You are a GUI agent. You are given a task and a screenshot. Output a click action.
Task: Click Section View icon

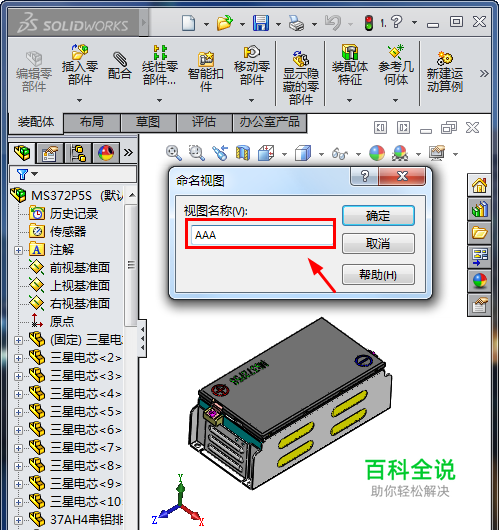[x=243, y=153]
